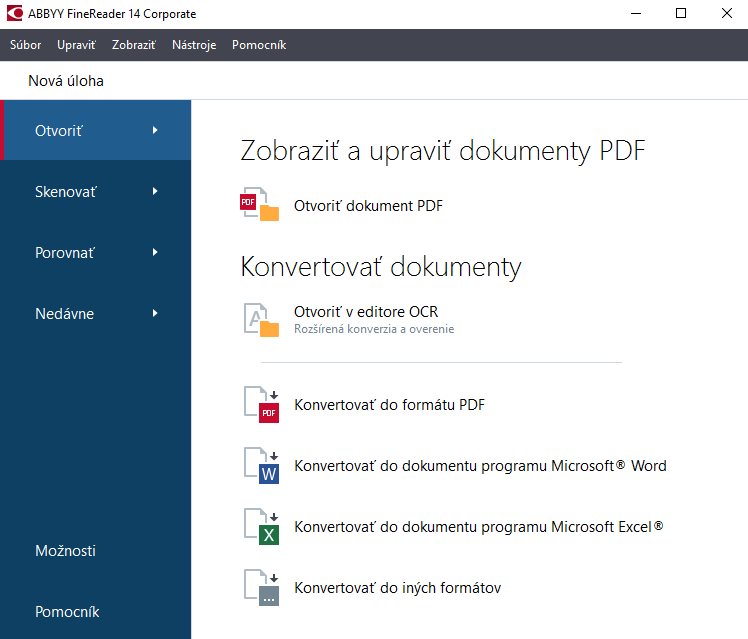This screenshot has width=748, height=639.
Task: Open the Upraviť menu
Action: tap(77, 45)
